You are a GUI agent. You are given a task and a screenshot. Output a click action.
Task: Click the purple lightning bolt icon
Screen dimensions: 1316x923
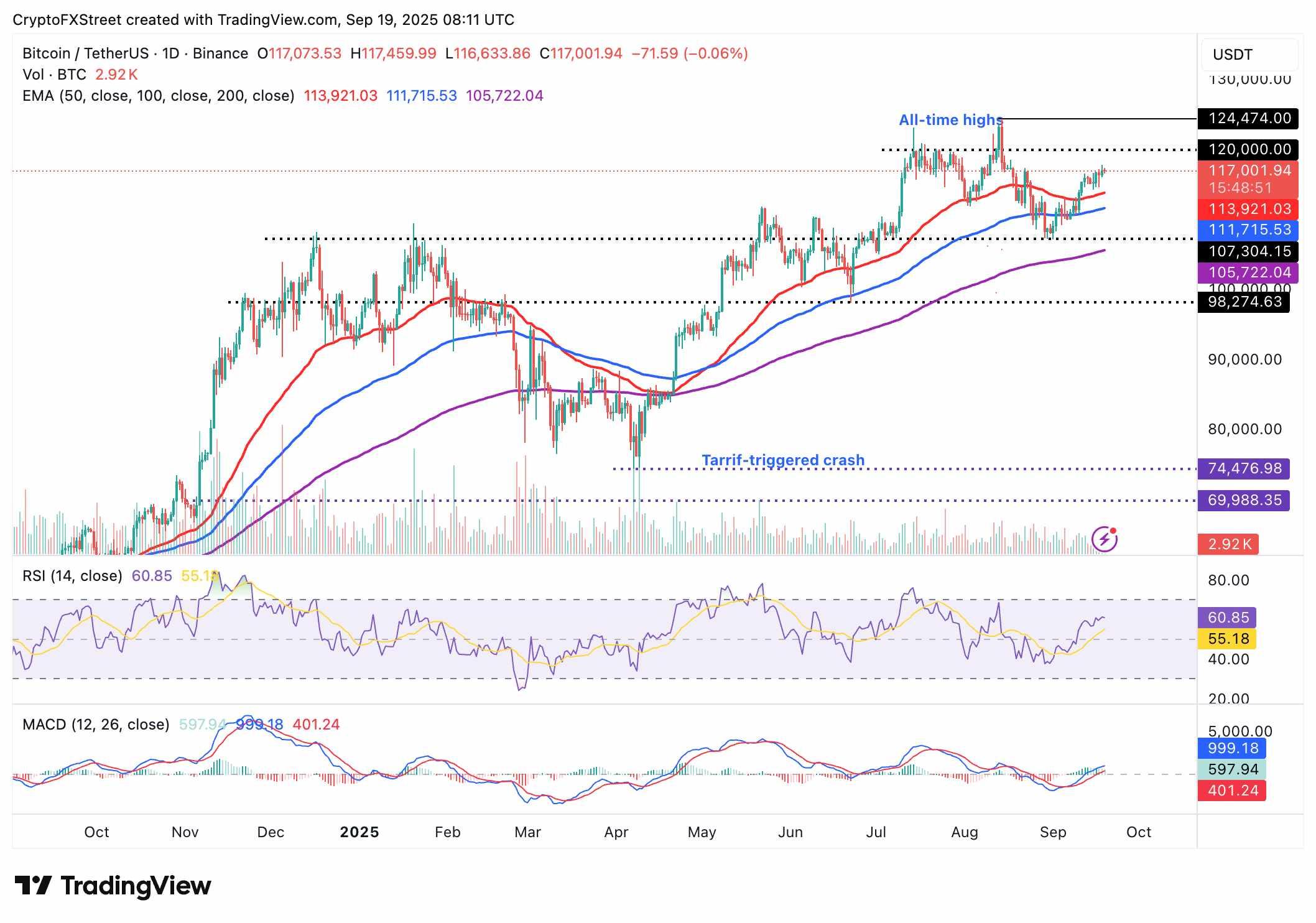pos(1105,539)
